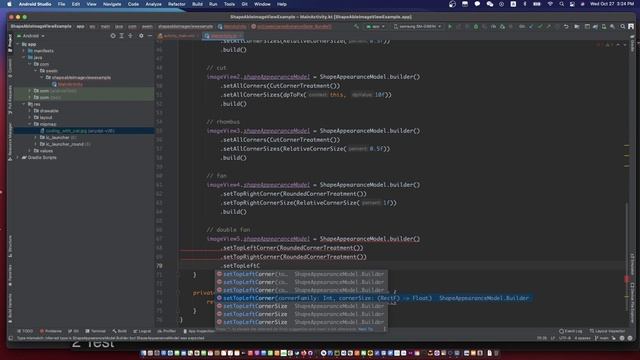The width and height of the screenshot is (640, 360).
Task: Open the Refactor menu
Action: click(x=177, y=4)
